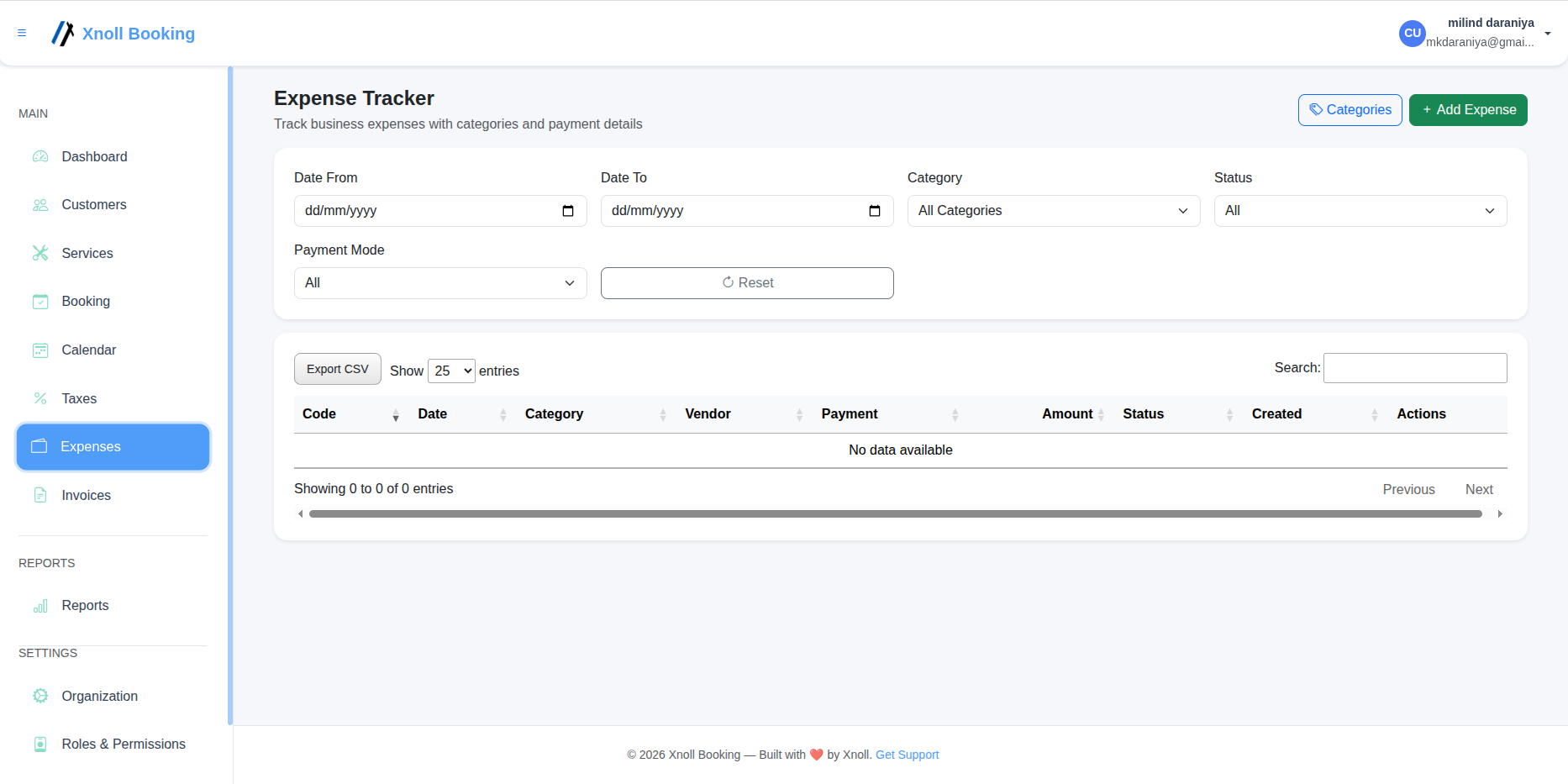Open the Calendar view
Image resolution: width=1568 pixels, height=784 pixels.
tap(88, 350)
